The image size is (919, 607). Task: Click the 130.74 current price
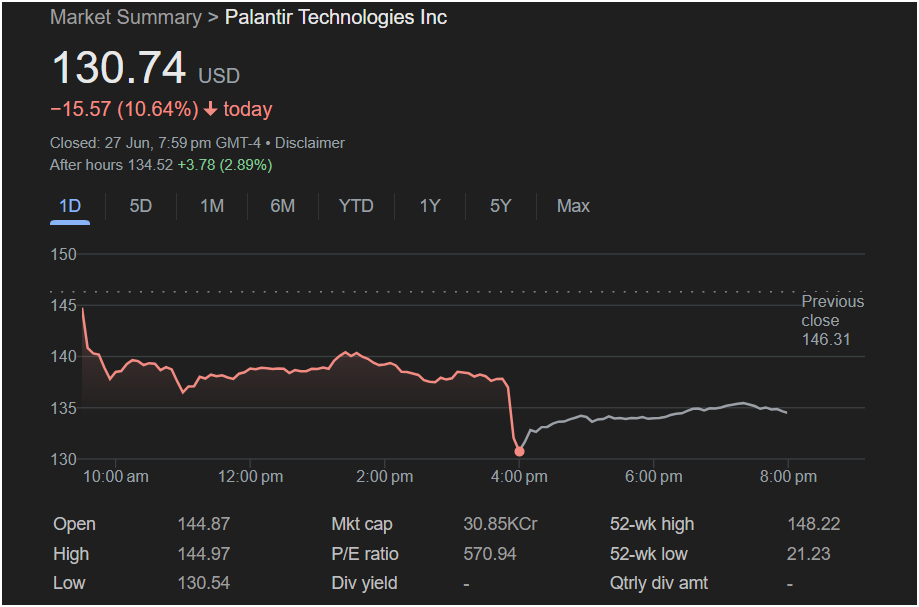coord(119,69)
